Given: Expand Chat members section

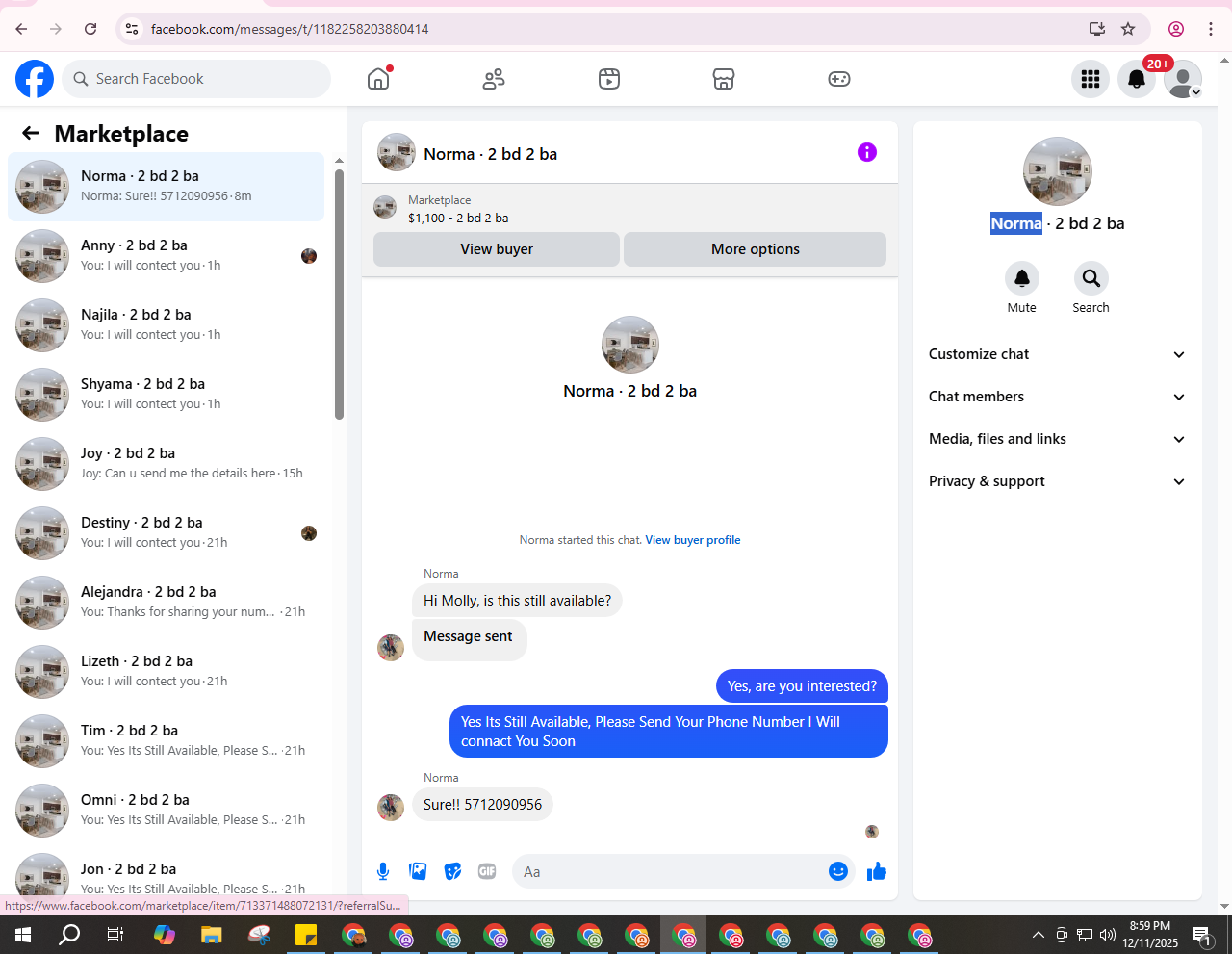Looking at the screenshot, I should click(1057, 397).
